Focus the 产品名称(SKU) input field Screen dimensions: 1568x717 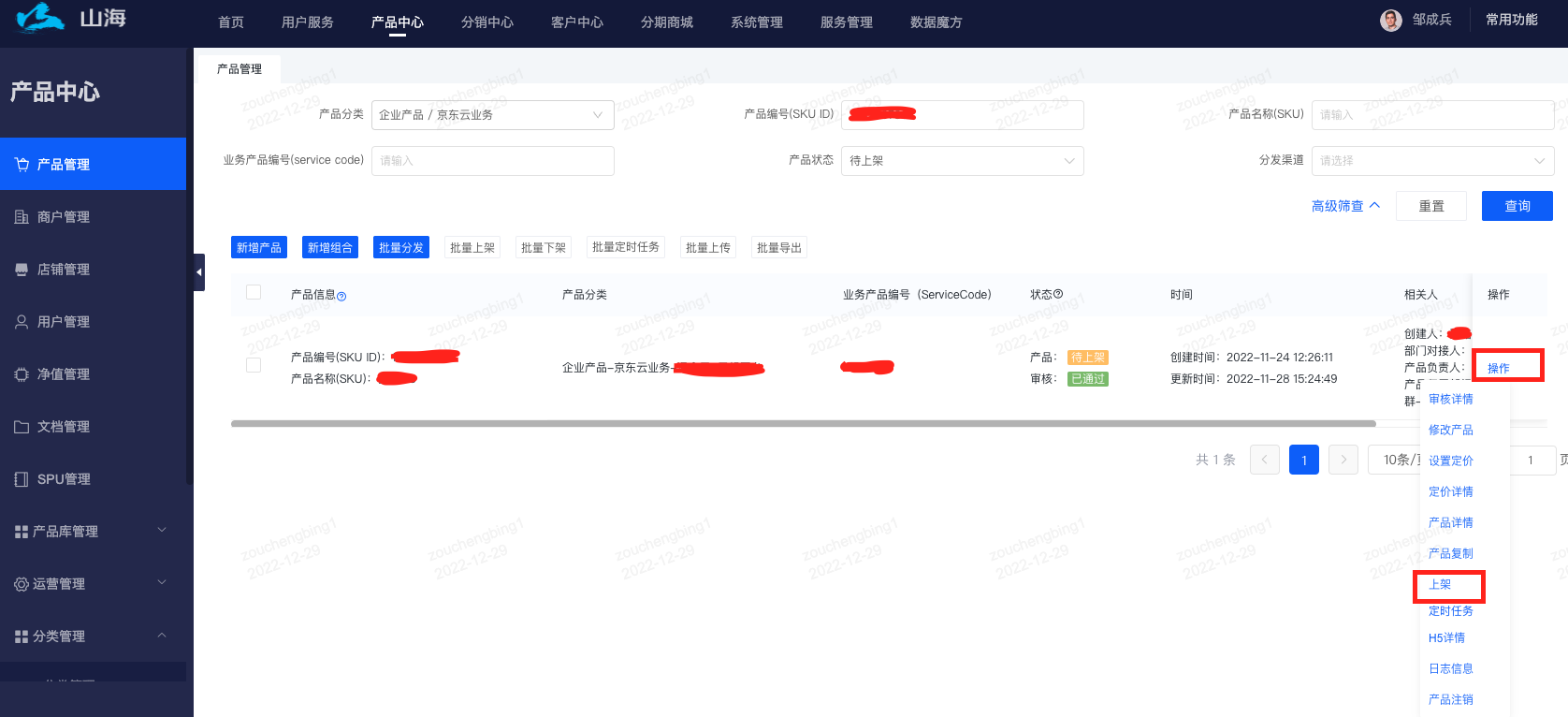1433,115
